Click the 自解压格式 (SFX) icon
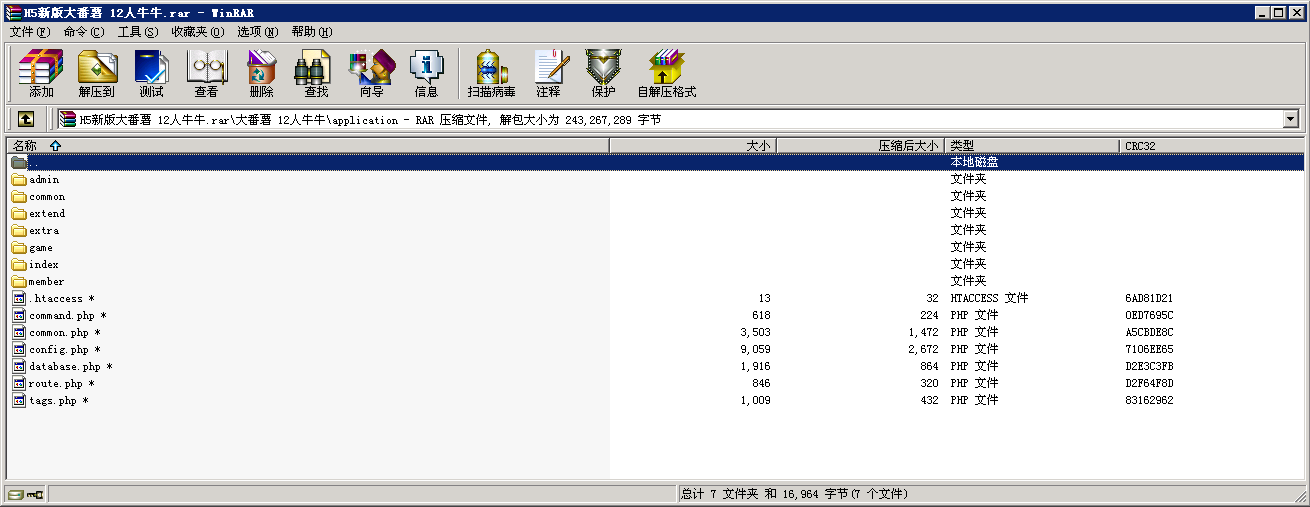Screen dimensions: 1310x507 tap(666, 74)
